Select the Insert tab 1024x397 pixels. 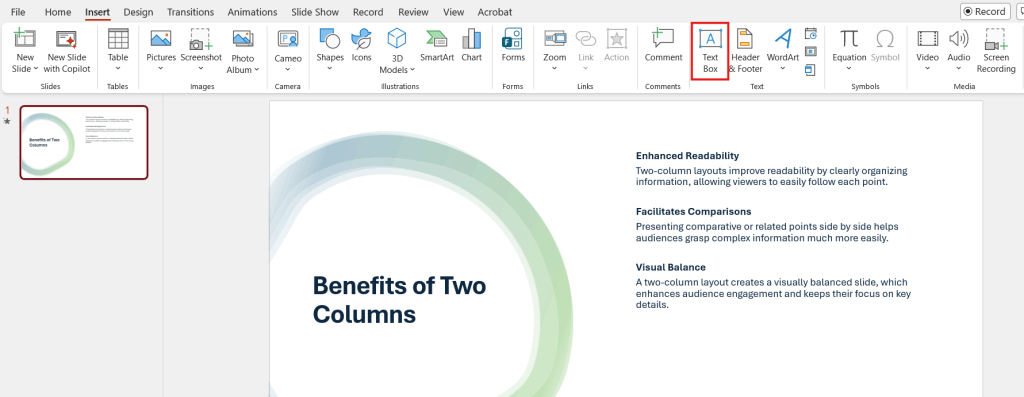point(97,12)
